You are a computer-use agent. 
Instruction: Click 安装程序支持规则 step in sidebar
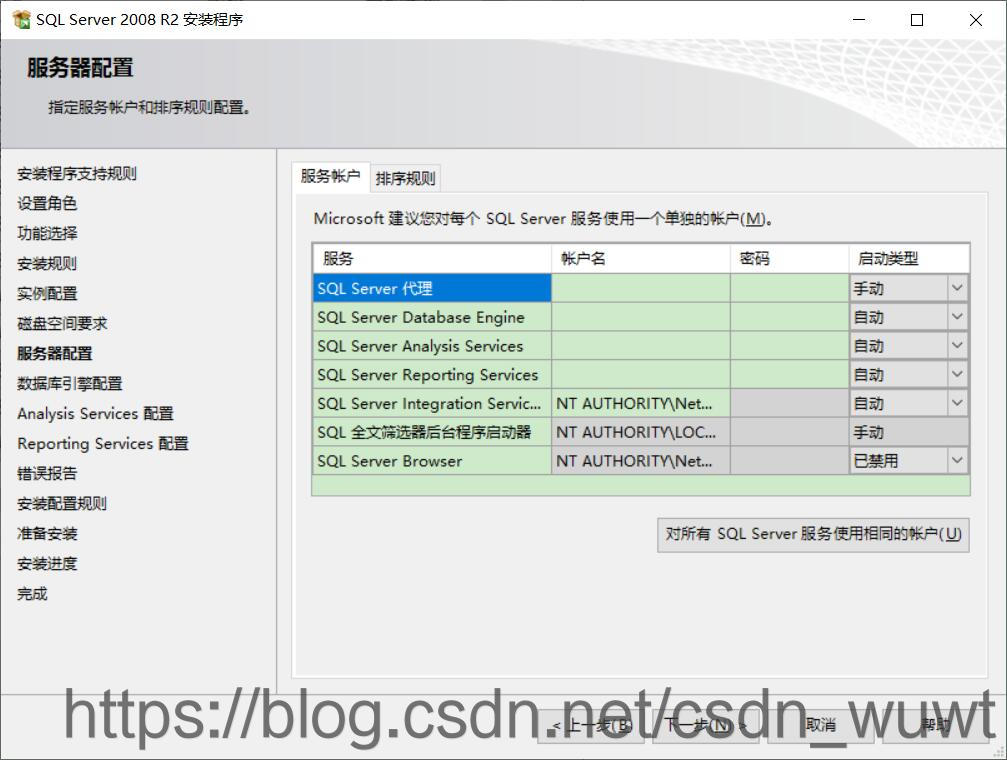click(76, 173)
